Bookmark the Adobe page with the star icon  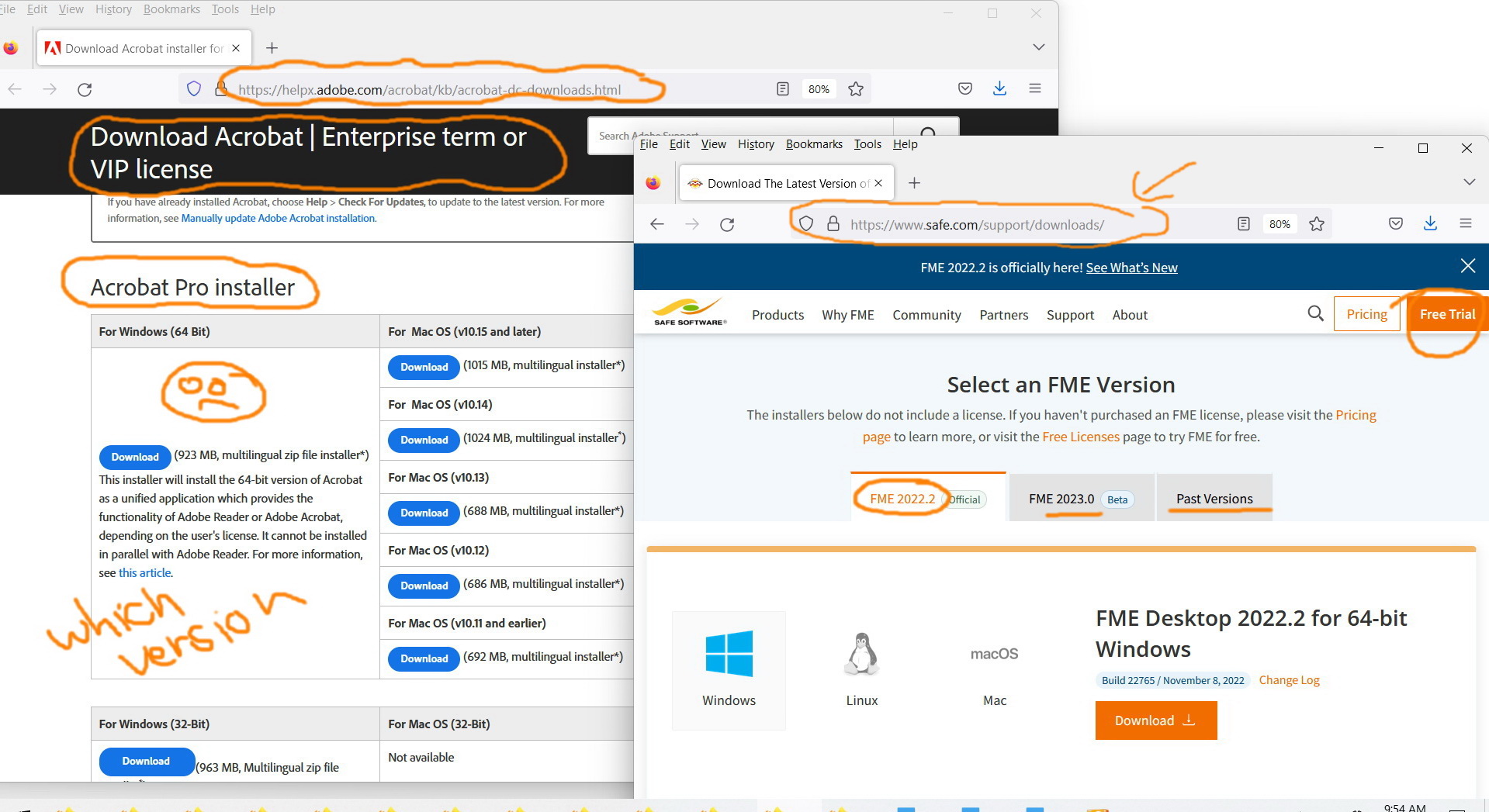tap(856, 89)
